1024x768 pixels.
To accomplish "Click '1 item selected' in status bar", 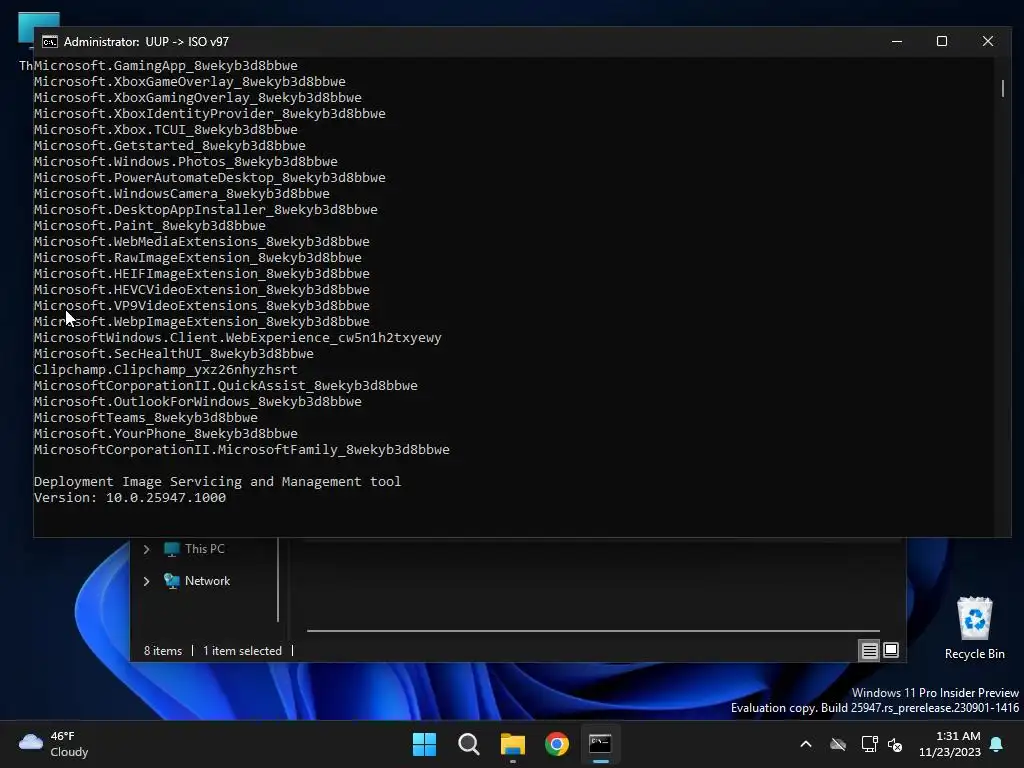I will (x=242, y=651).
